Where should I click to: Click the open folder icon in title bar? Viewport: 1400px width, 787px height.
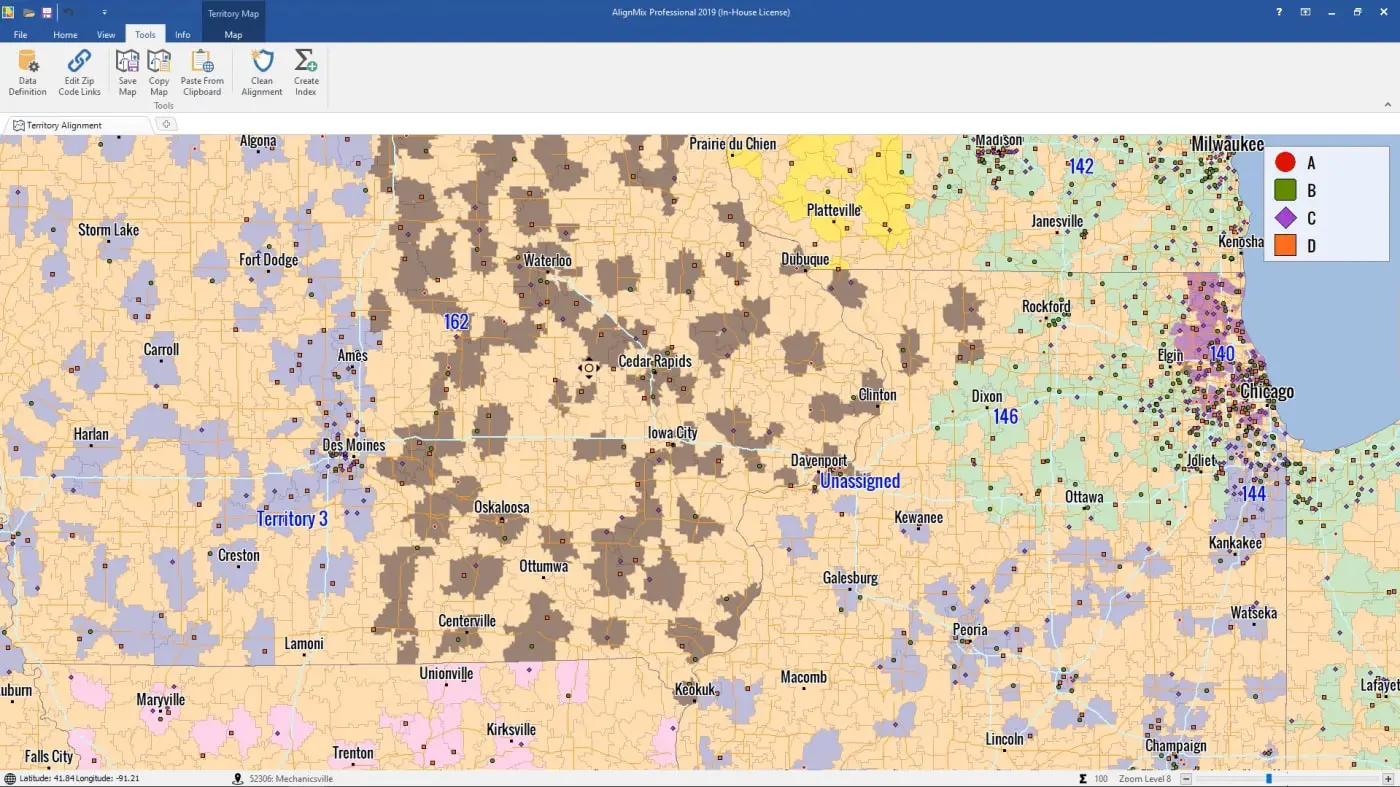click(x=29, y=12)
